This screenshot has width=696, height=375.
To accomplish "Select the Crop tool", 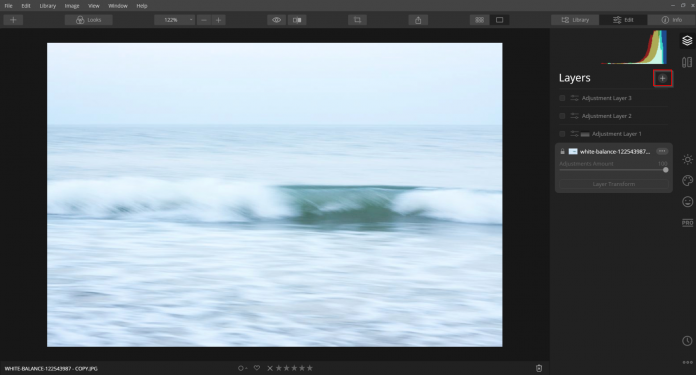I will point(357,20).
